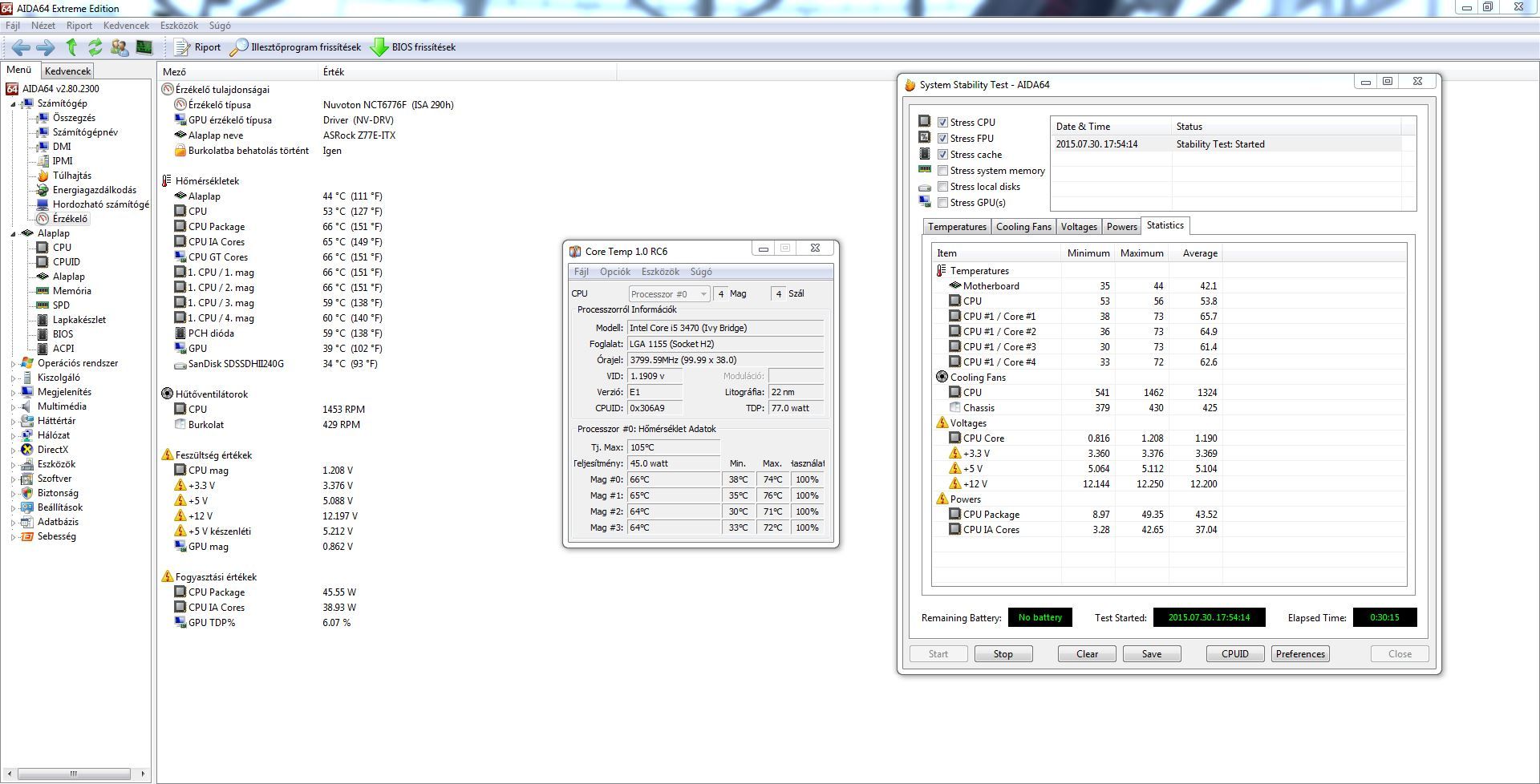Viewport: 1540px width, 784px height.
Task: Select Lapkakészlet in the tree
Action: tap(79, 320)
